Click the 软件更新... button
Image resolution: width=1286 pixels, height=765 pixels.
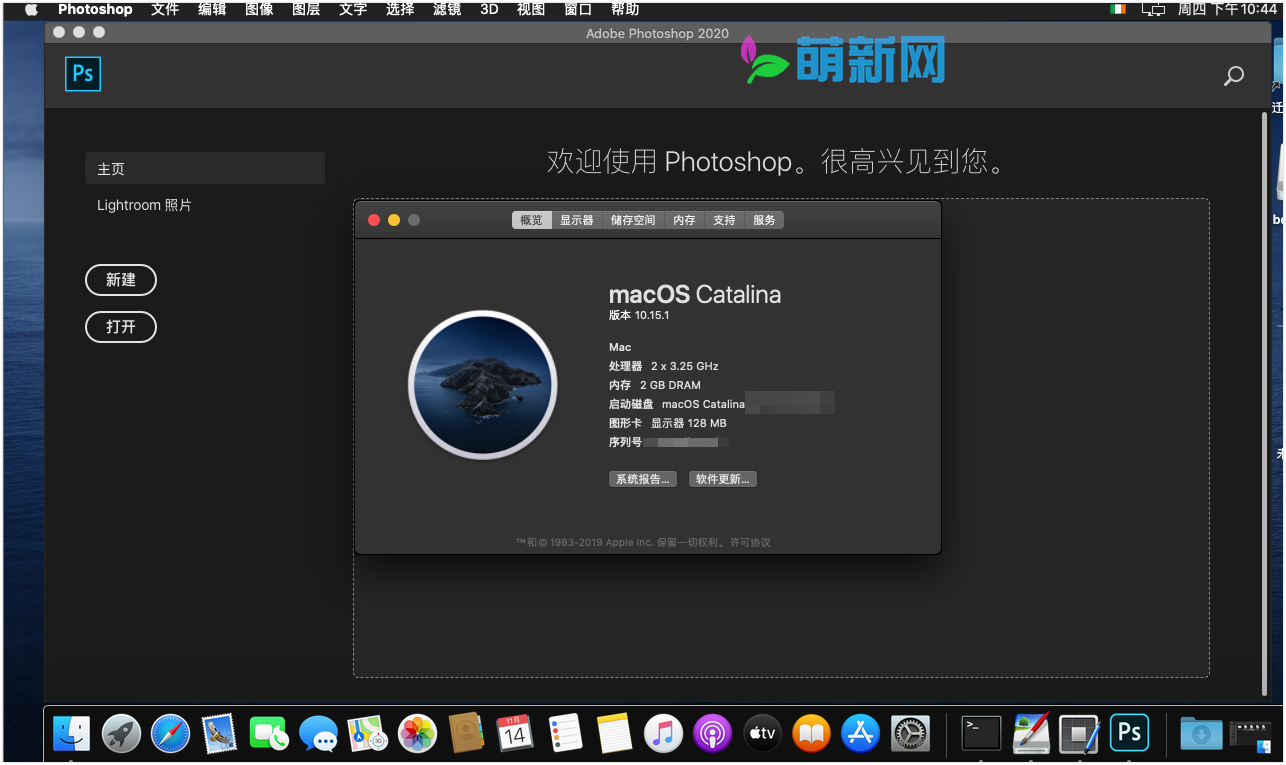point(723,479)
